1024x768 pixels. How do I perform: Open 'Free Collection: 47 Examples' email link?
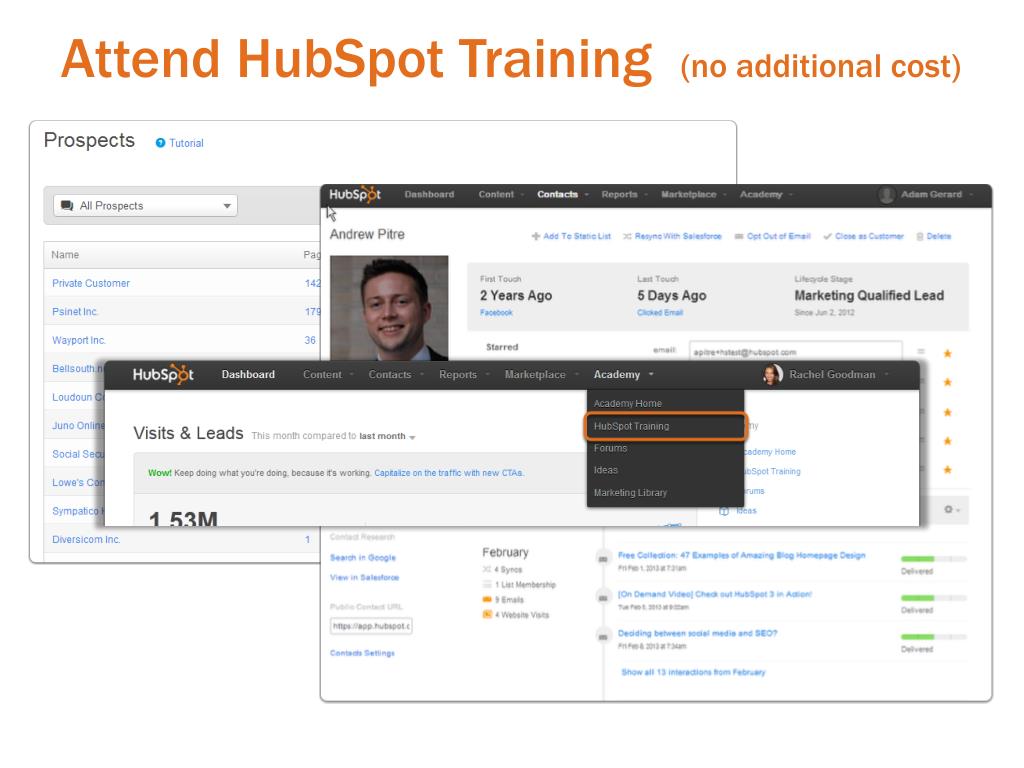[x=741, y=555]
